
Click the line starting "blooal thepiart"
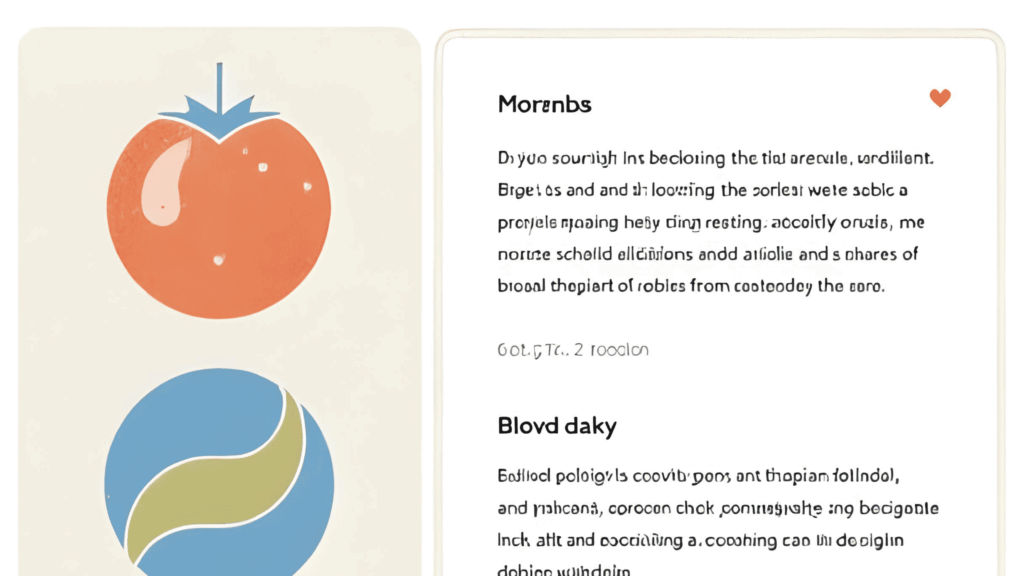tap(691, 286)
